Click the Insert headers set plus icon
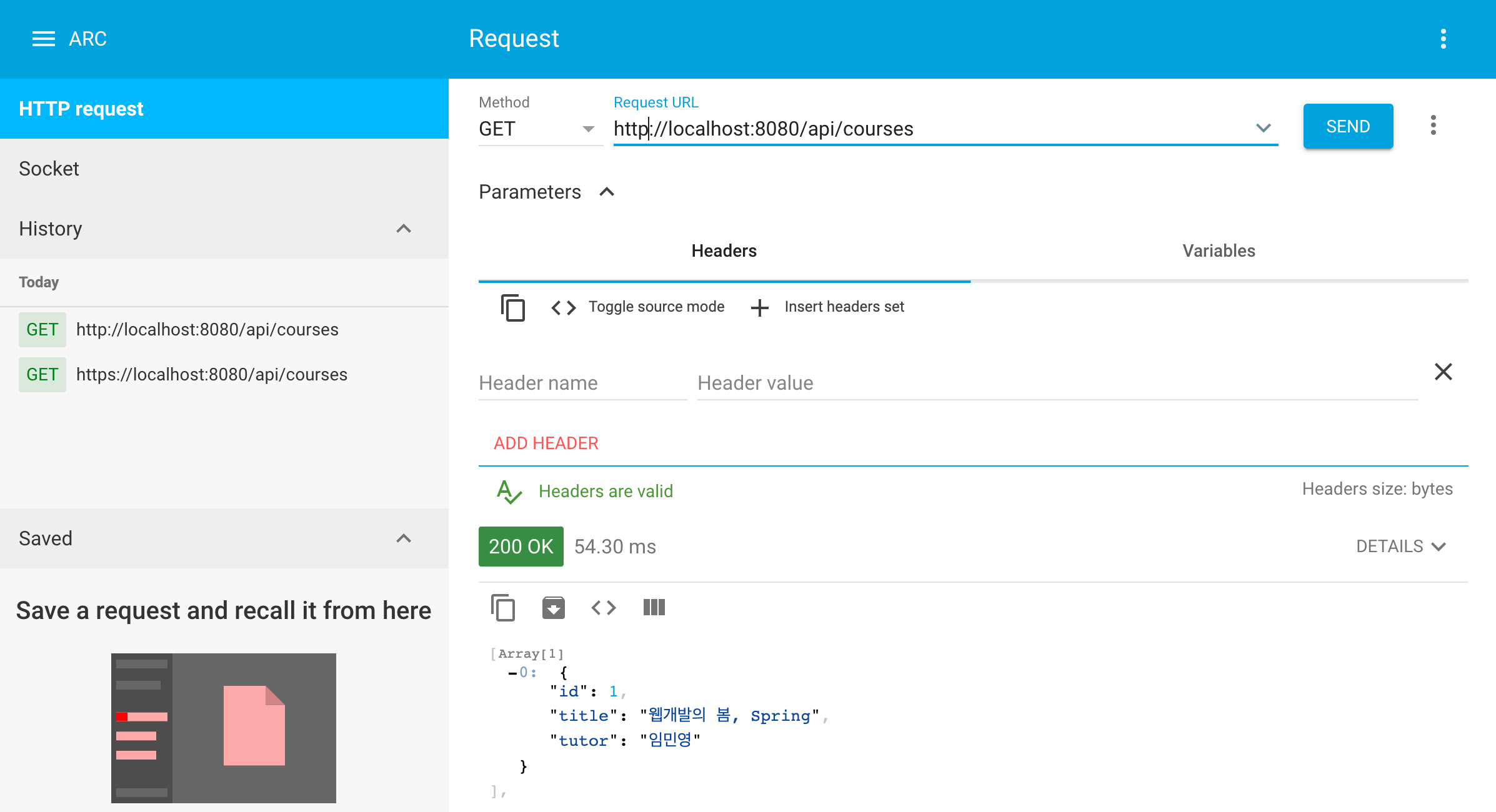Image resolution: width=1496 pixels, height=812 pixels. pyautogui.click(x=759, y=307)
